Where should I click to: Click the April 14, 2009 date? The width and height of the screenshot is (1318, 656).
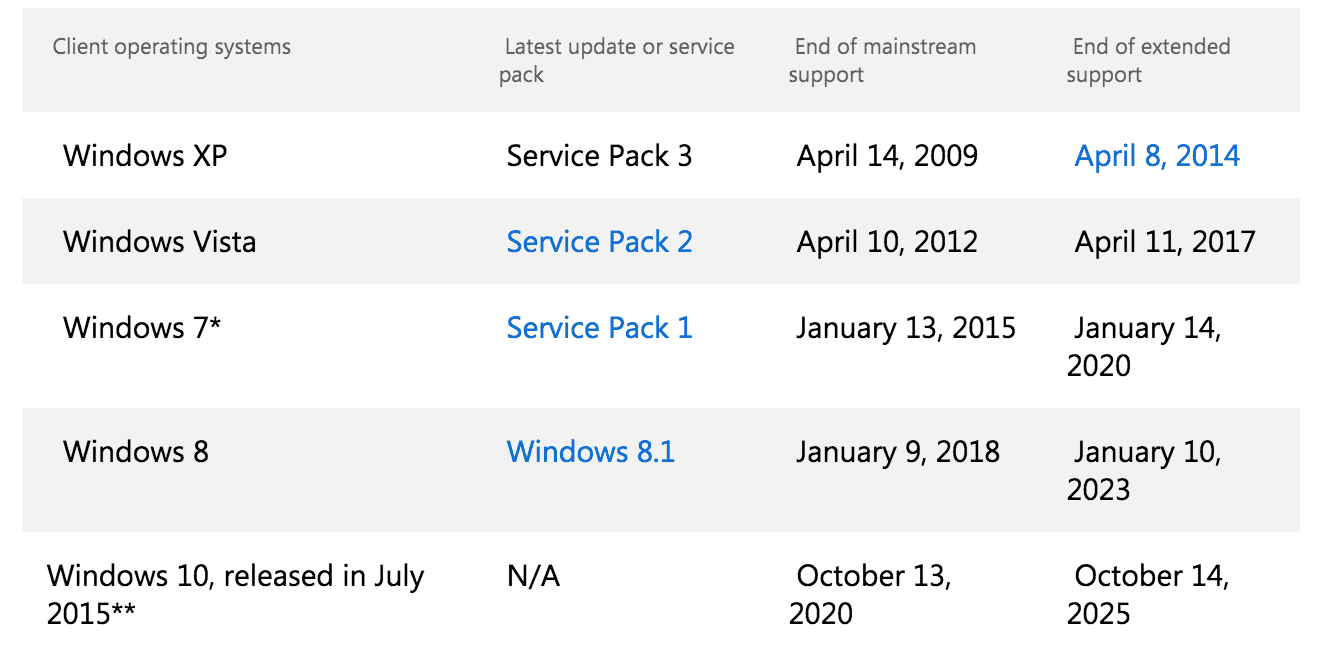[887, 156]
